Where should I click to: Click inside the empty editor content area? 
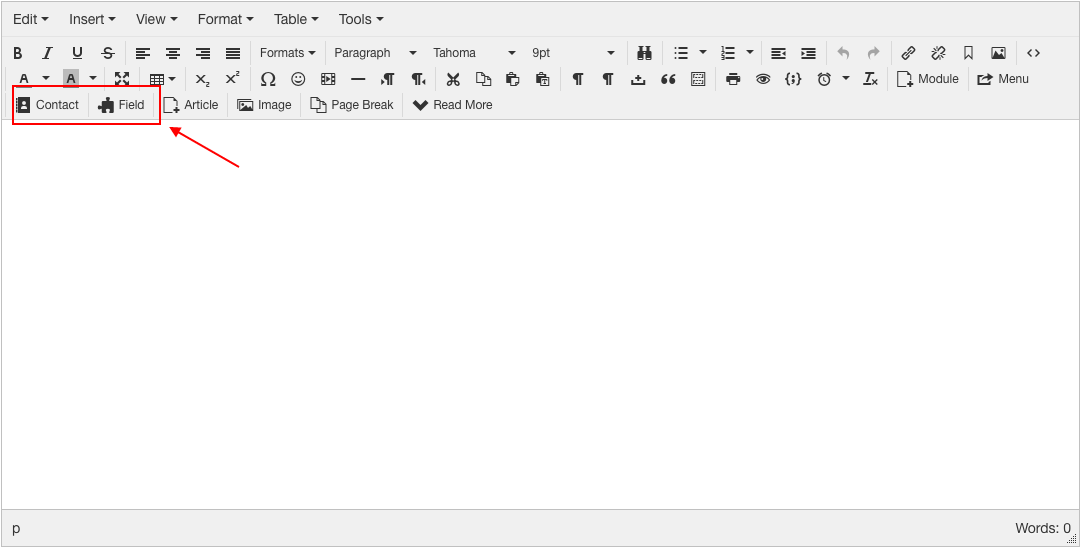click(540, 310)
